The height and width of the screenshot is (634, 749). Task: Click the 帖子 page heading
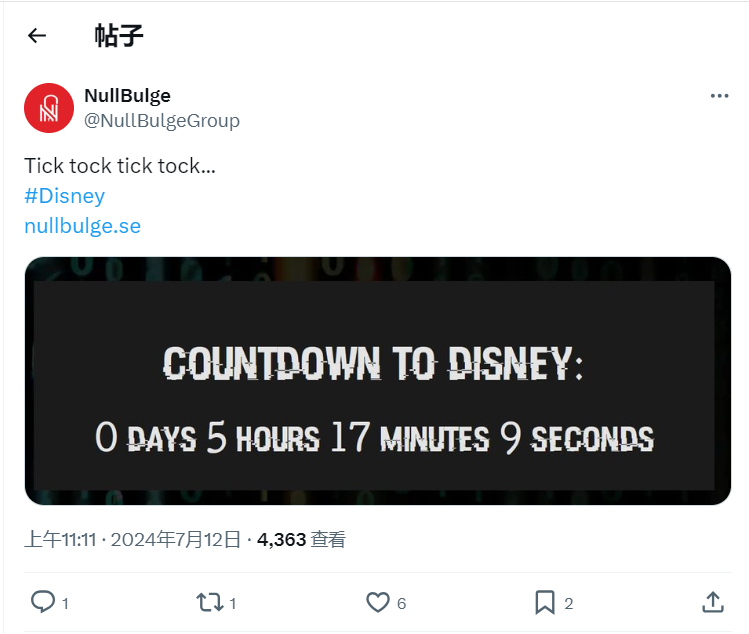tap(119, 36)
